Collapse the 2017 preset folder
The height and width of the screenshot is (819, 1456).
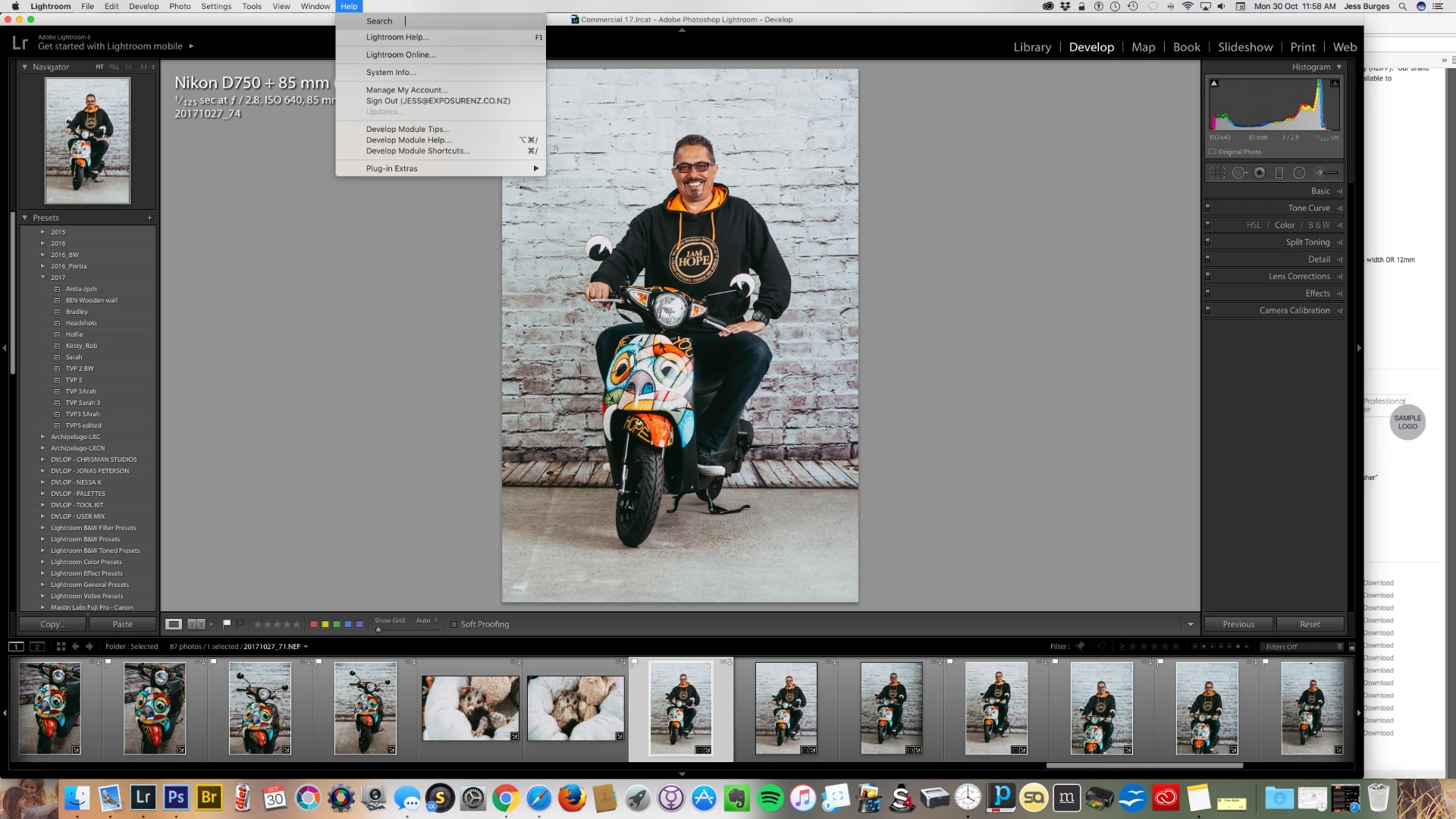pos(42,278)
